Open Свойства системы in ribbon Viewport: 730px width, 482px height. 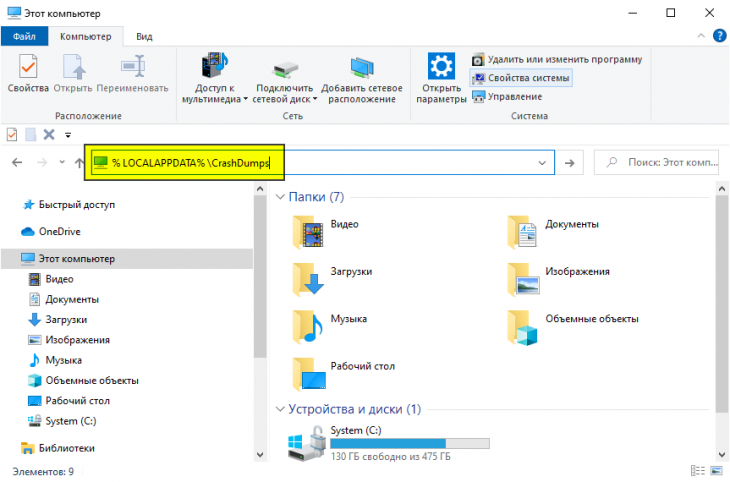coord(521,78)
